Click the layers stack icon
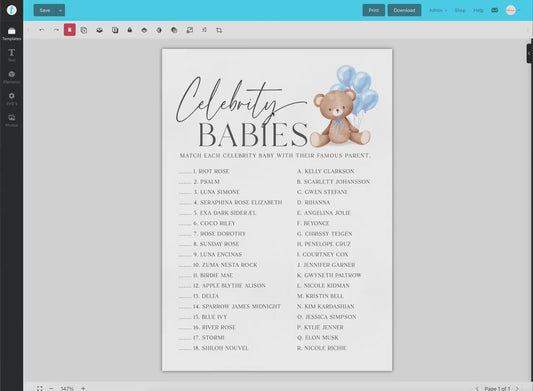The height and width of the screenshot is (391, 533). click(x=99, y=30)
